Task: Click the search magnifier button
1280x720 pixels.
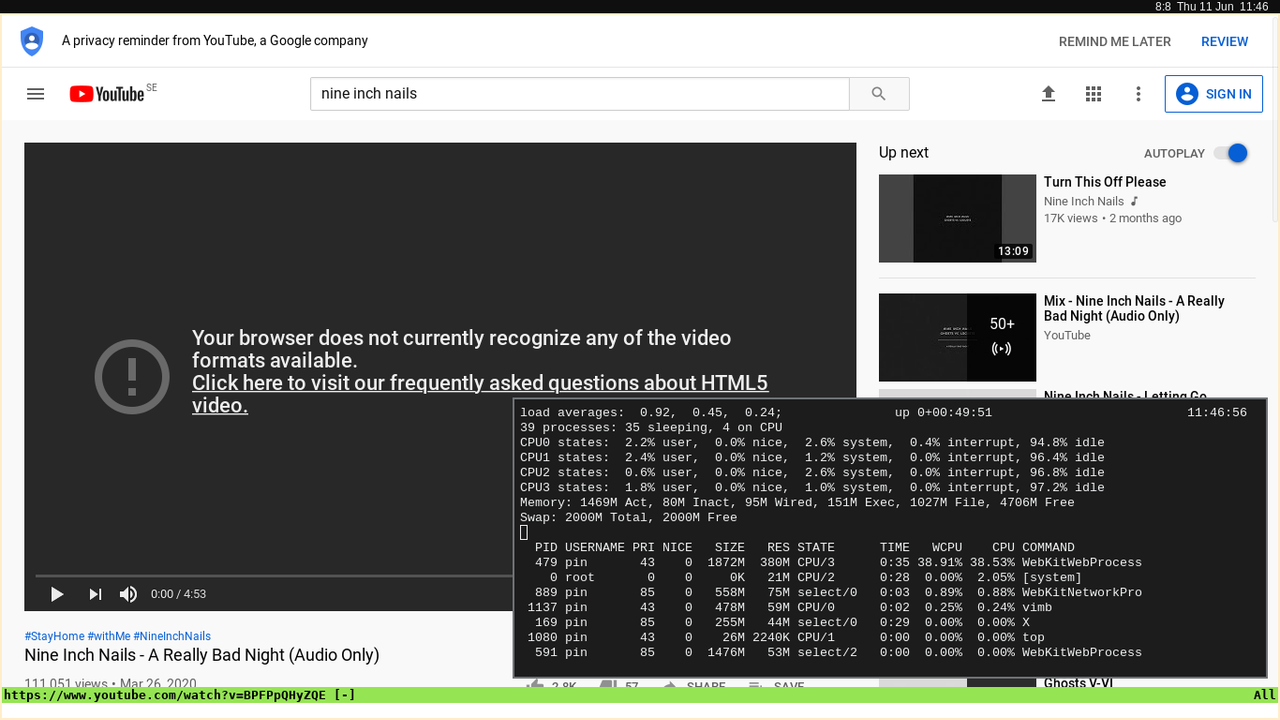Action: 879,94
